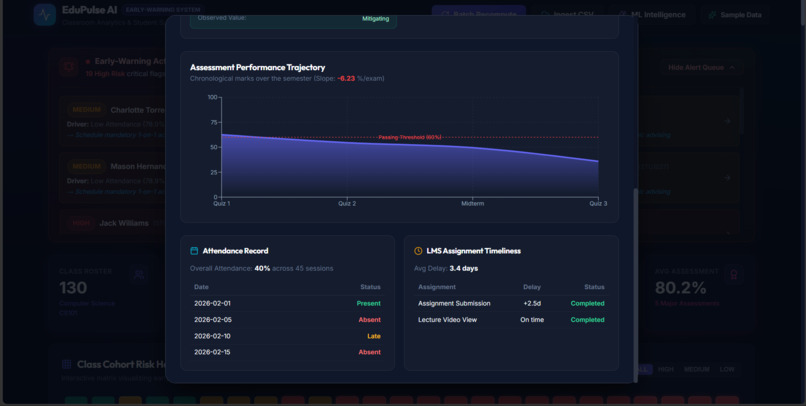Click the calendar icon beside Attendance Record
Viewport: 806px width, 406px height.
coord(194,251)
